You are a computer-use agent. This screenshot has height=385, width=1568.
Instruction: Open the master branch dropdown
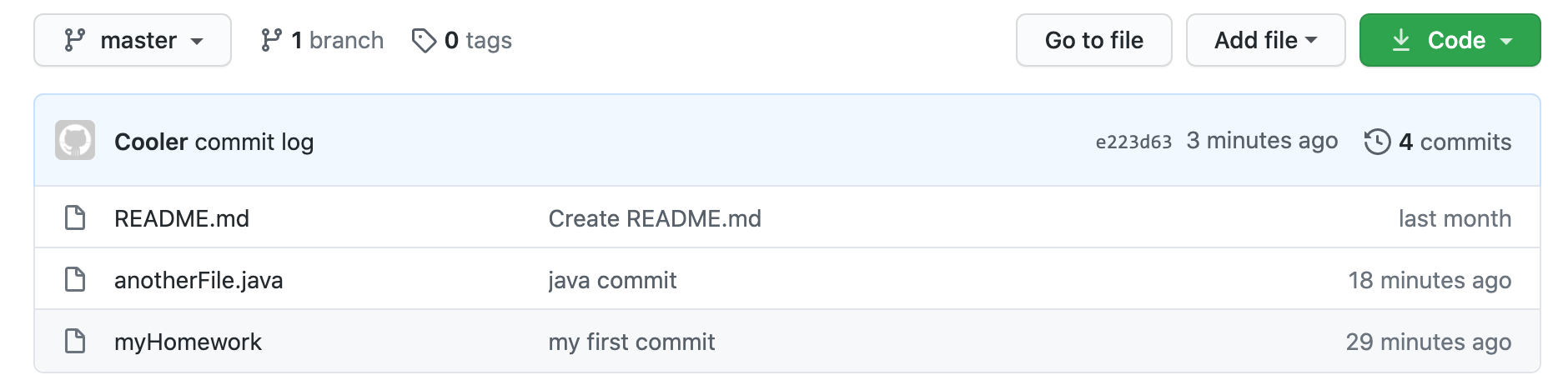[x=133, y=40]
